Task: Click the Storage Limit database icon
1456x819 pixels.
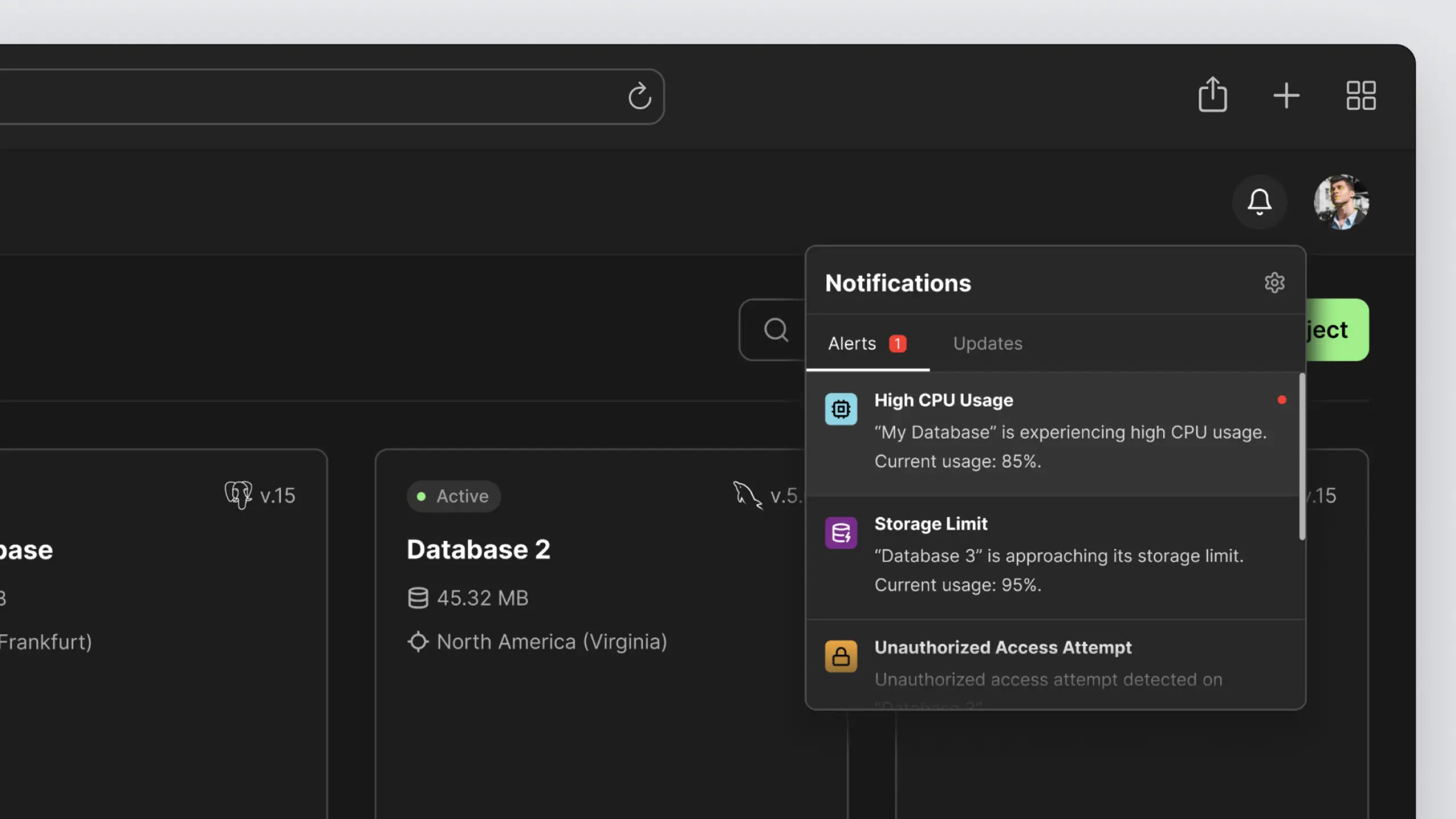Action: point(841,533)
